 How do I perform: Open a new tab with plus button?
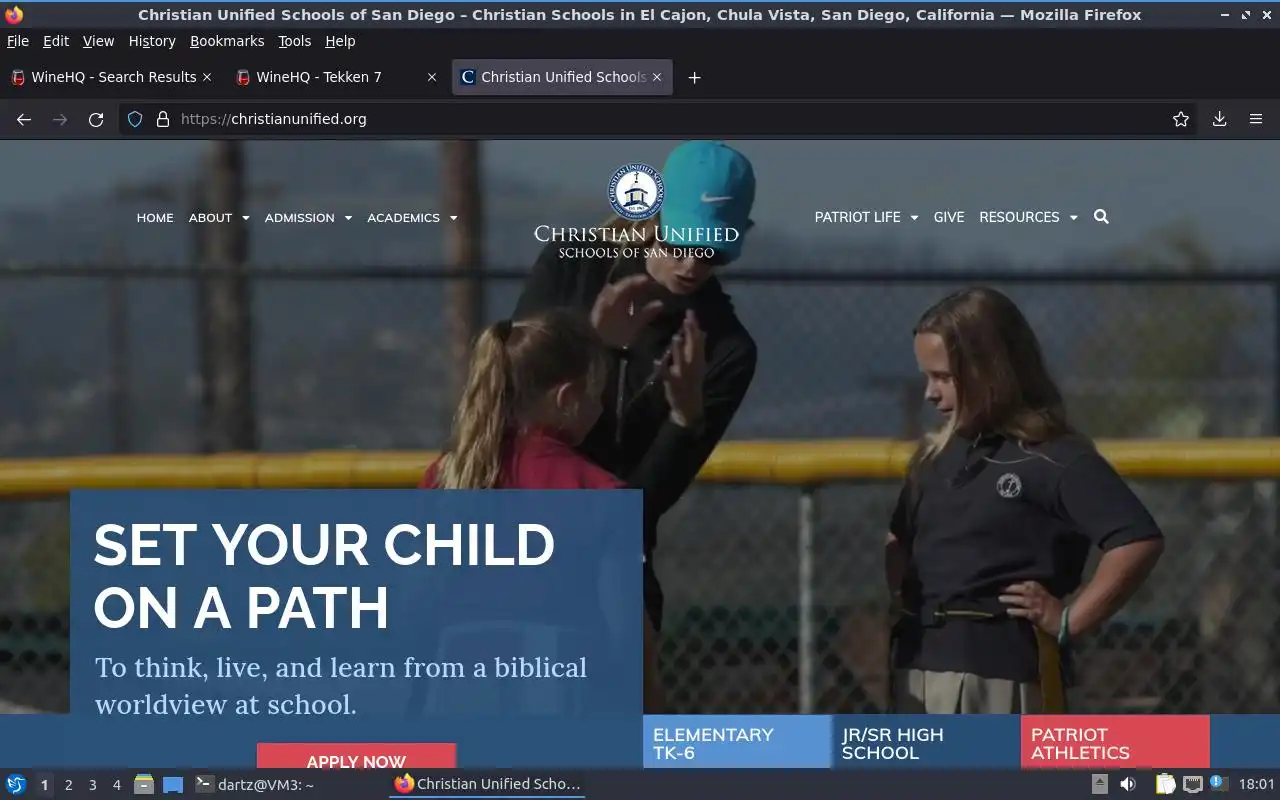tap(694, 77)
